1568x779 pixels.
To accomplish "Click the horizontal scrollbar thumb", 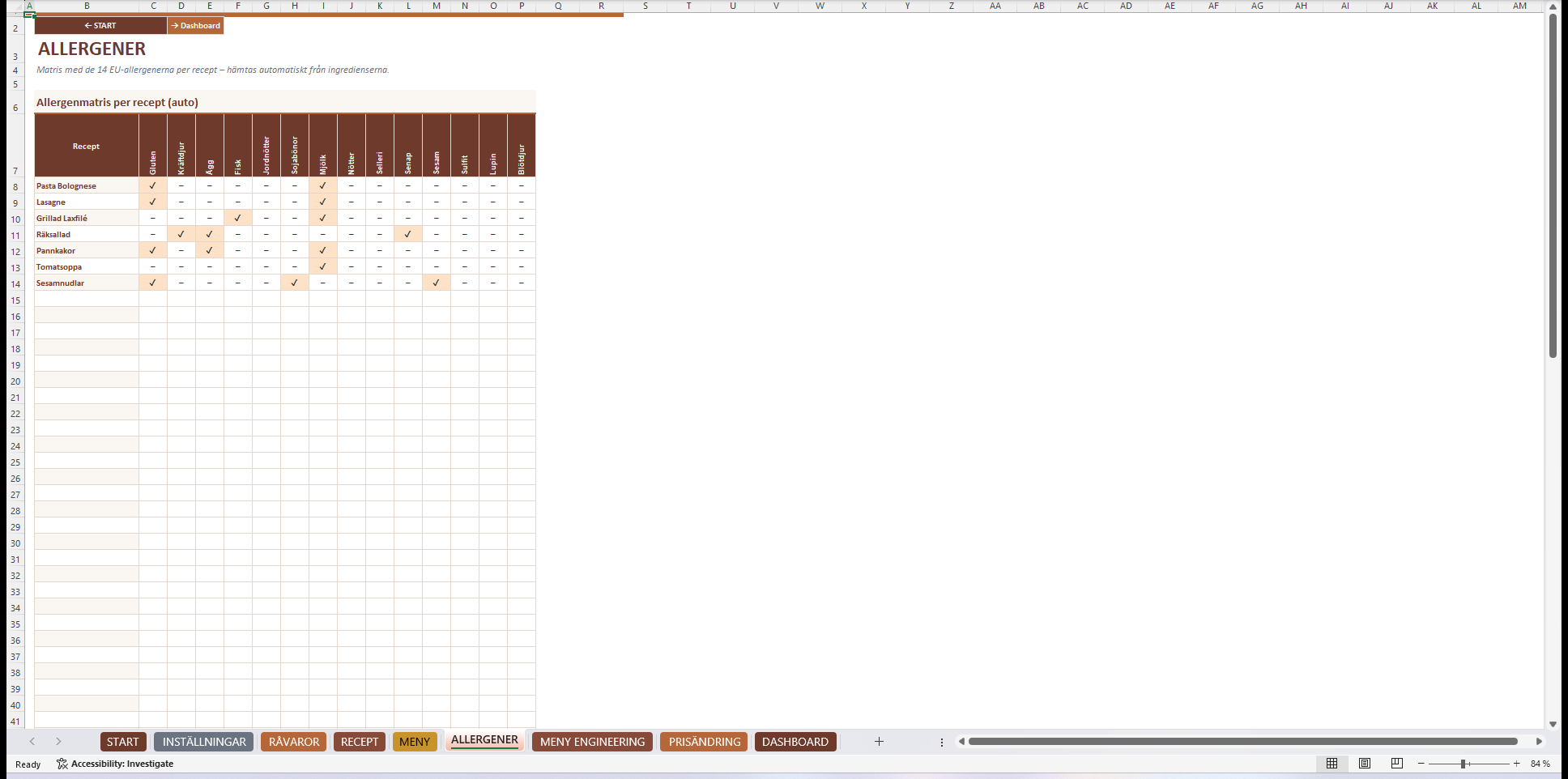I will 1243,742.
